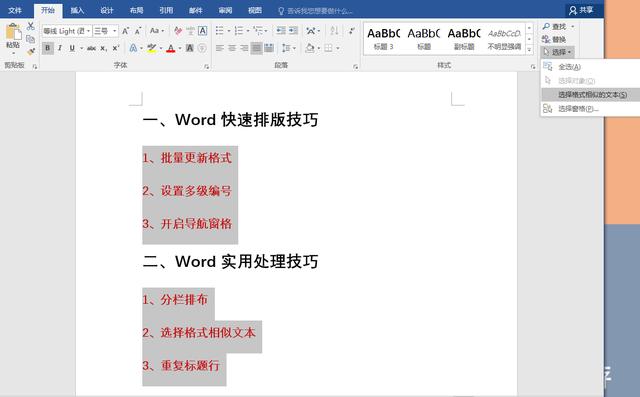
Task: Open the 选择 dropdown button
Action: (x=558, y=52)
